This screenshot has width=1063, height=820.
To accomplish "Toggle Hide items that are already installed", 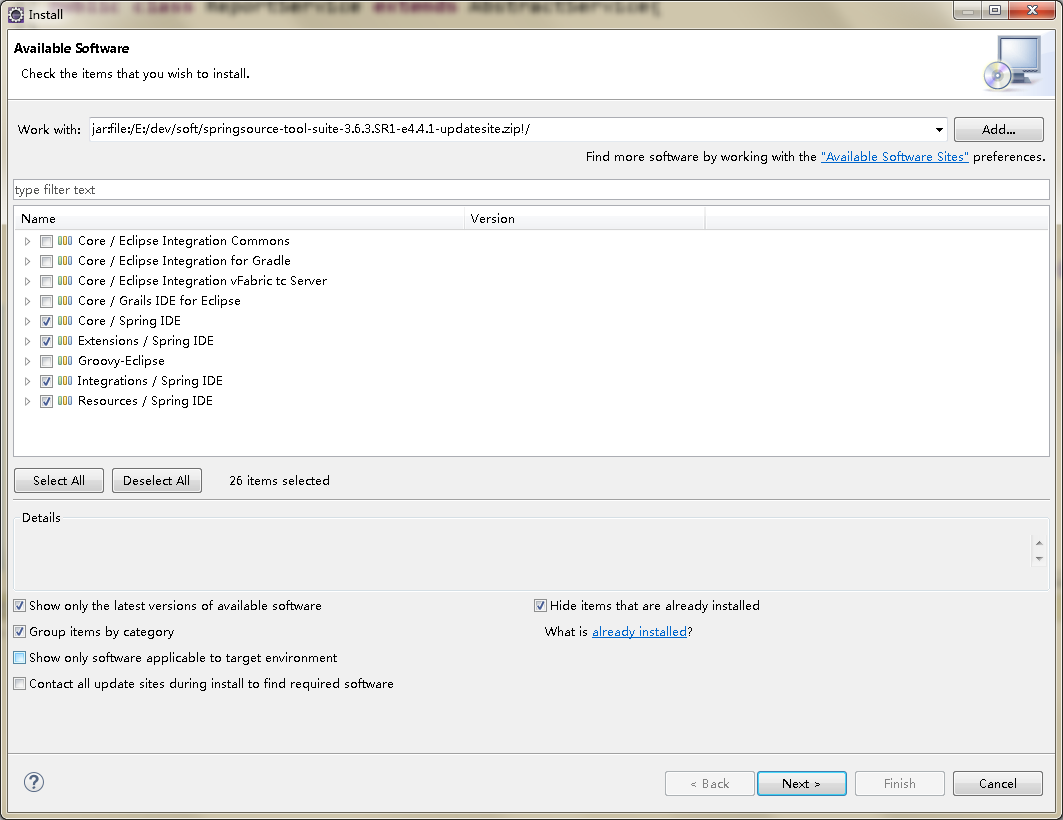I will pos(540,606).
